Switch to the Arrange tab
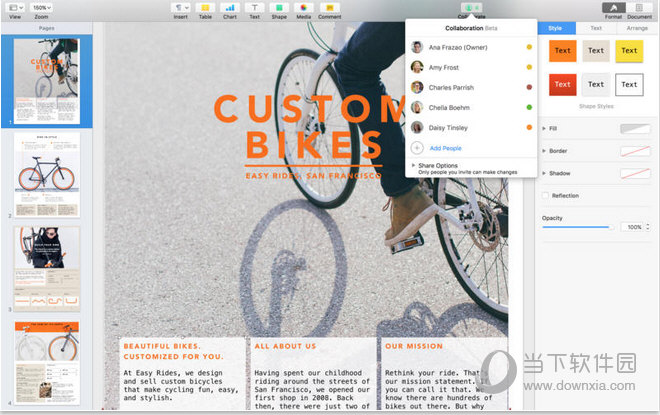The width and height of the screenshot is (660, 415). point(637,29)
